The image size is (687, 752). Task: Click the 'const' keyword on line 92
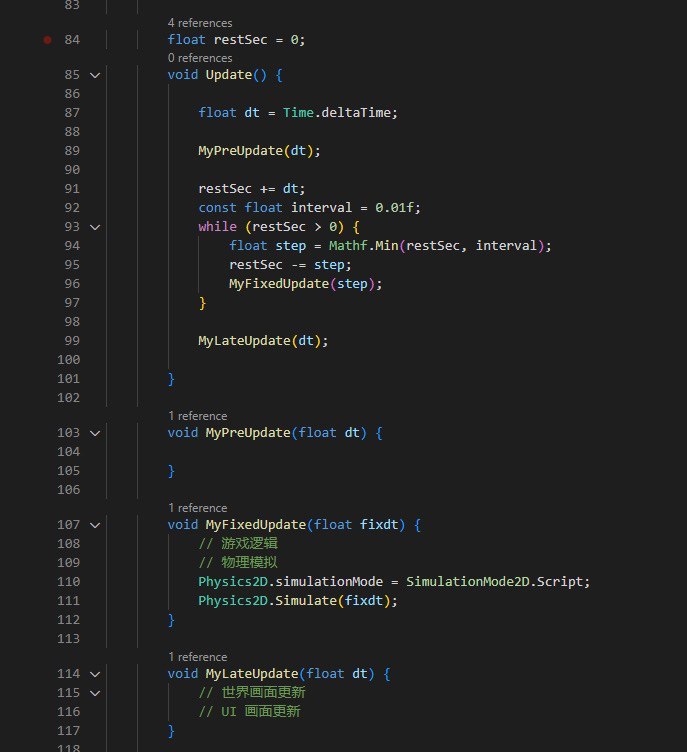[217, 208]
